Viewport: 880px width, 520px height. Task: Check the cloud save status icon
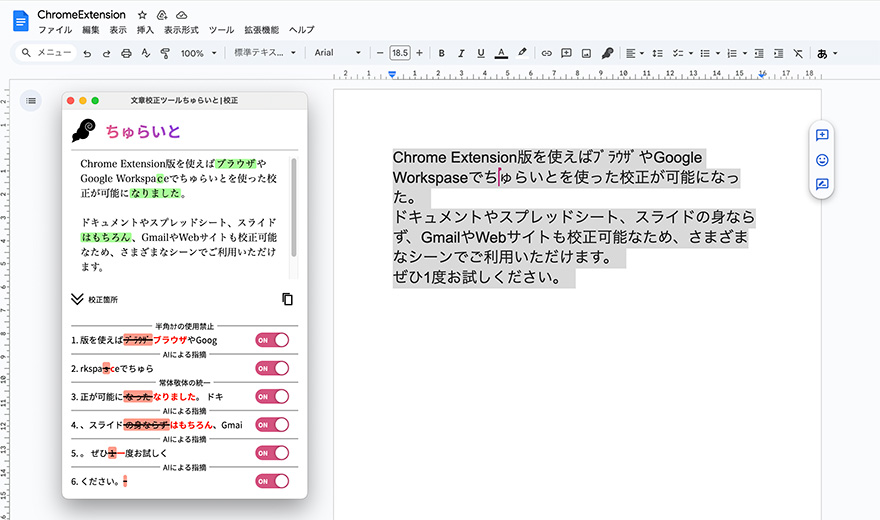click(x=181, y=15)
